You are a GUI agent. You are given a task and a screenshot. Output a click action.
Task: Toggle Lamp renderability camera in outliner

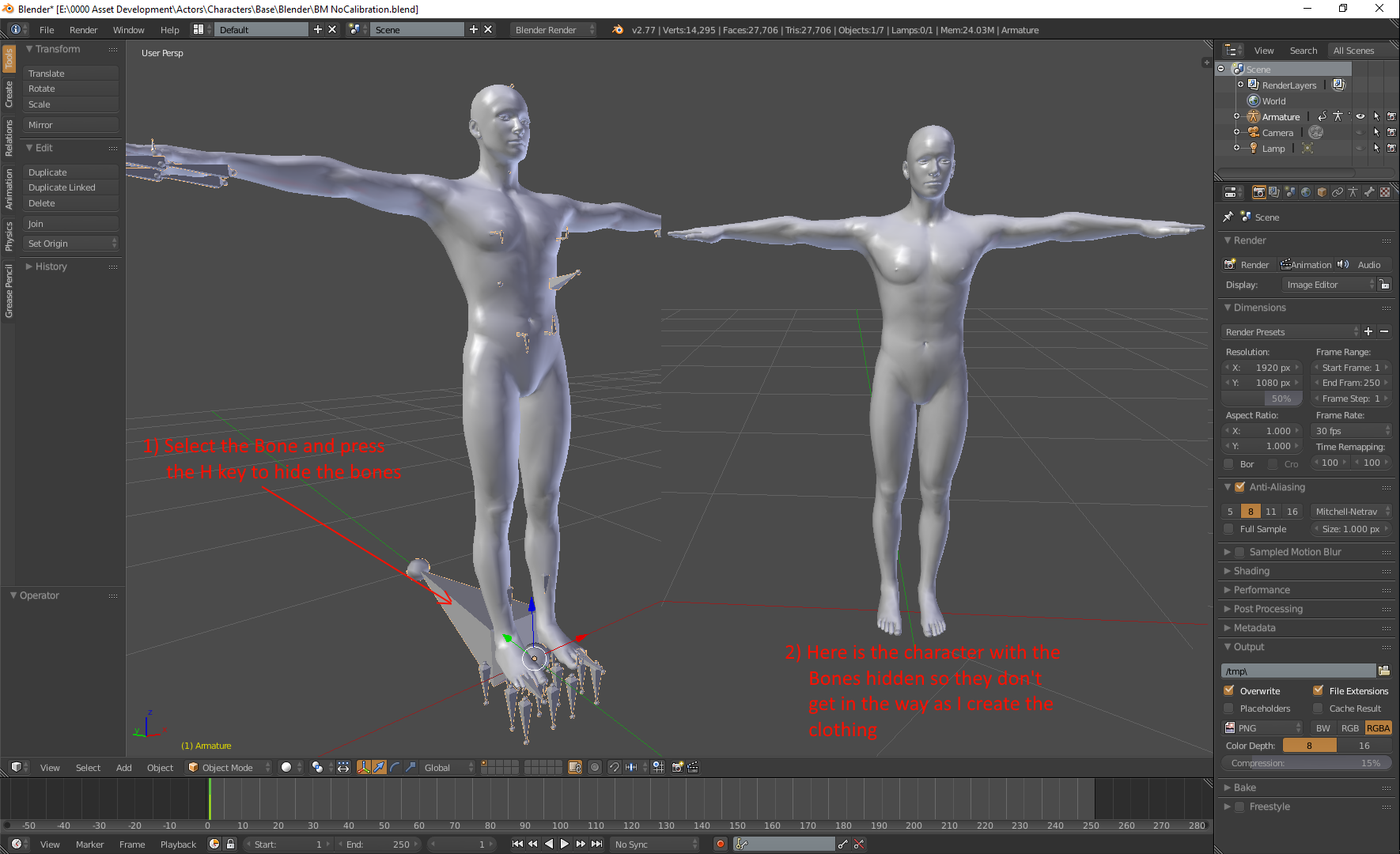click(x=1391, y=148)
